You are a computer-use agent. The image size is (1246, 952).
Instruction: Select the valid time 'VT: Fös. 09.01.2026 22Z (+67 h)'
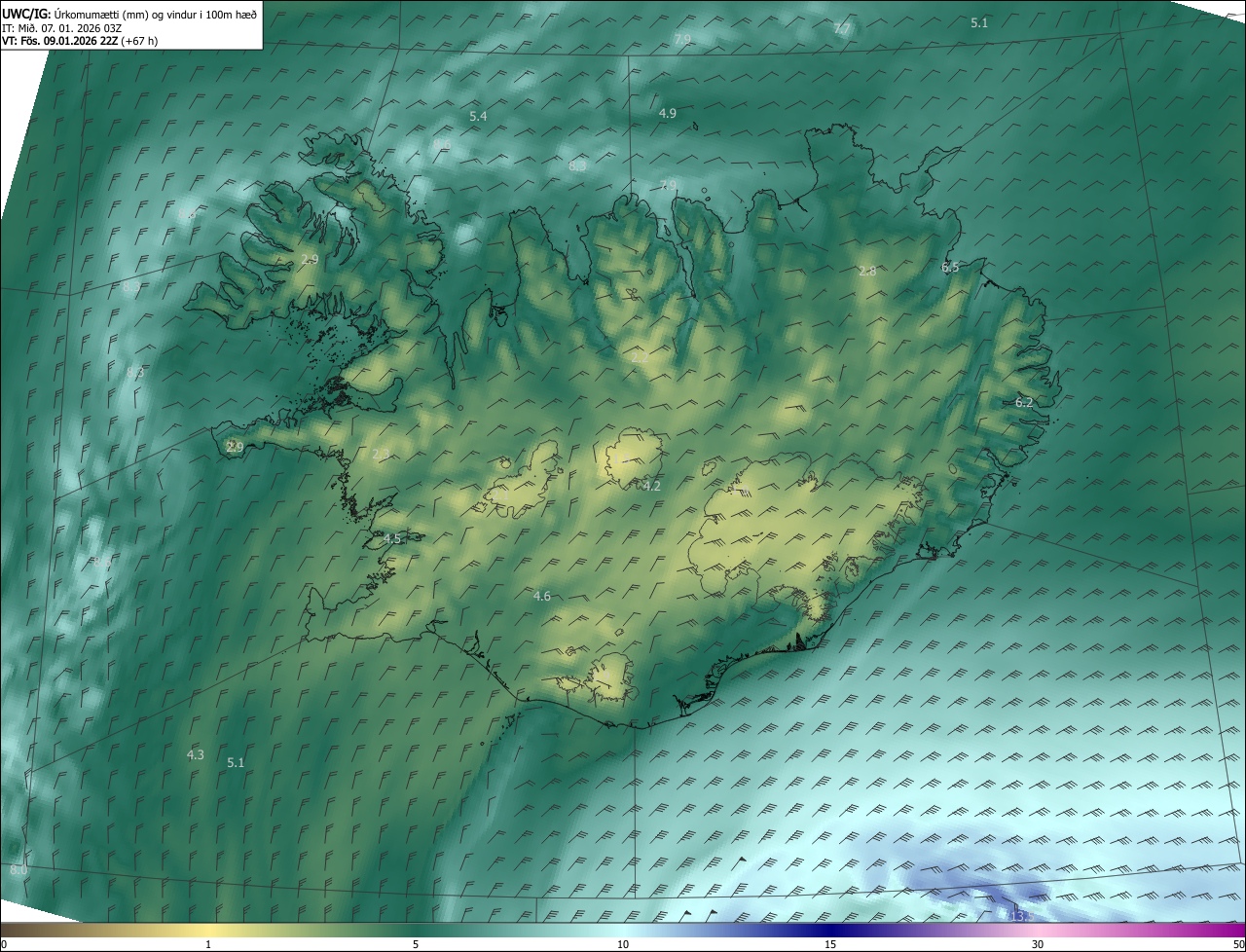(x=81, y=41)
